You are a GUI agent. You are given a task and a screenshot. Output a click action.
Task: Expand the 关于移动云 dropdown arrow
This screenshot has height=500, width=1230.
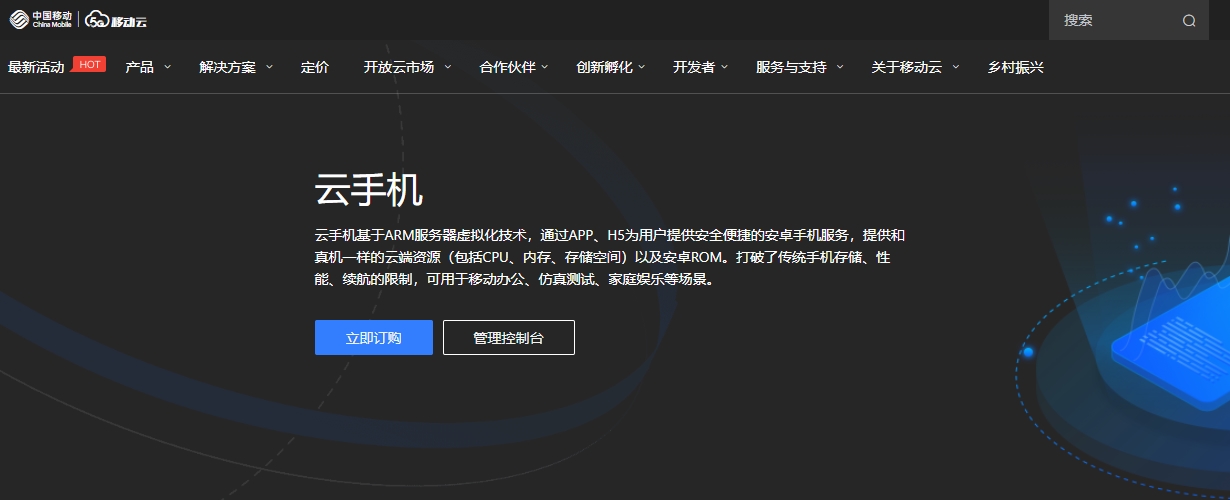coord(955,67)
